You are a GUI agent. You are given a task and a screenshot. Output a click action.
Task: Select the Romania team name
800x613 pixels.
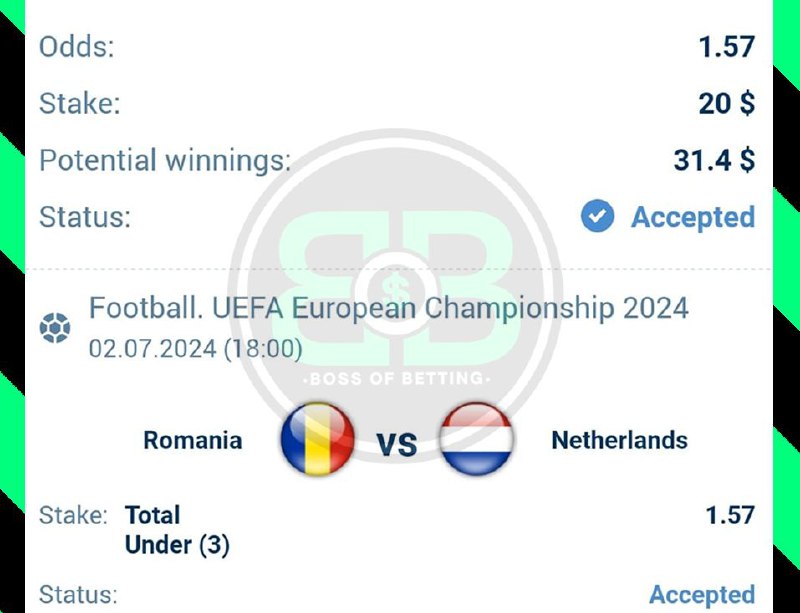[193, 440]
